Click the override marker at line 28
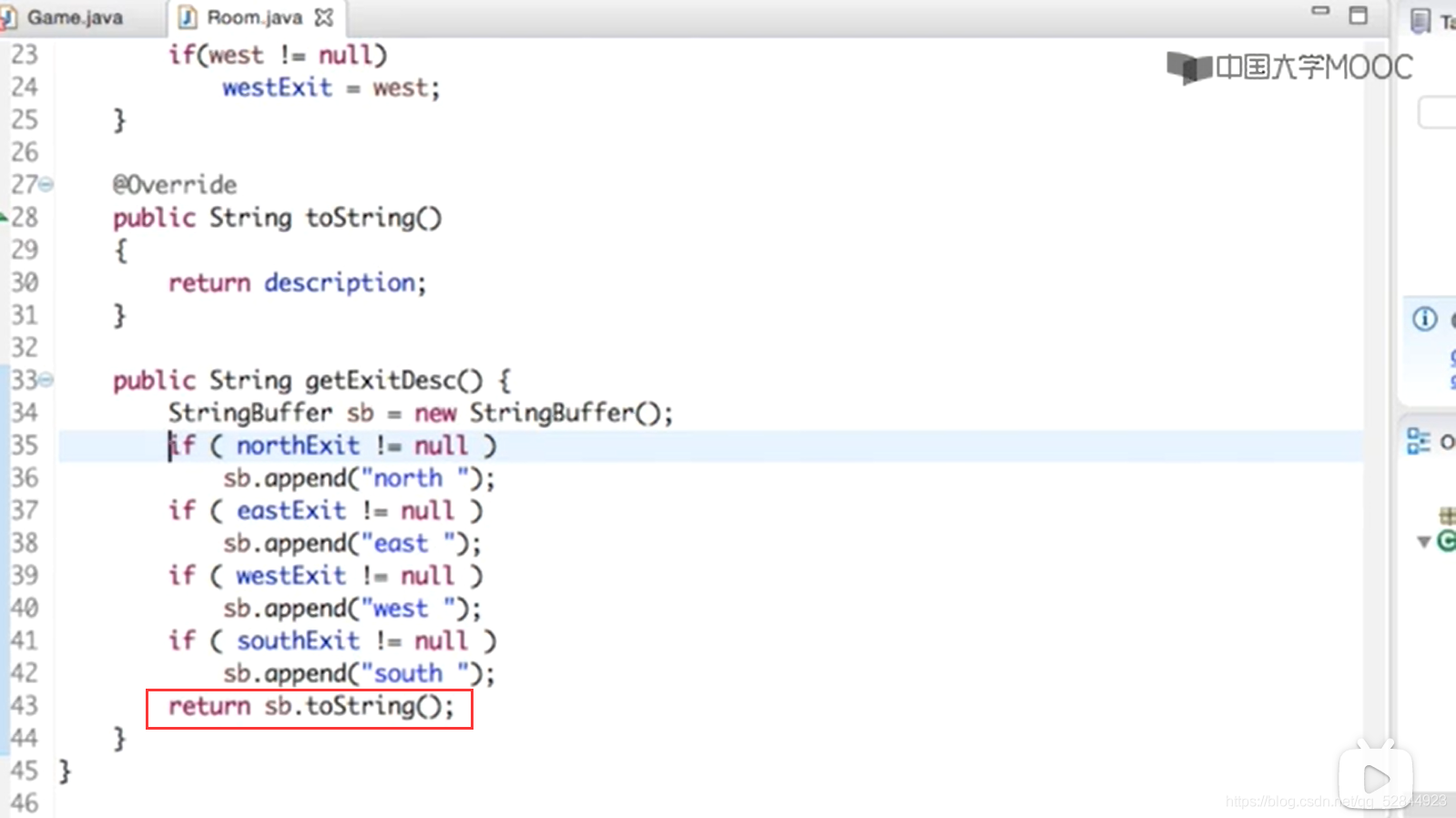The image size is (1456, 818). pos(4,217)
